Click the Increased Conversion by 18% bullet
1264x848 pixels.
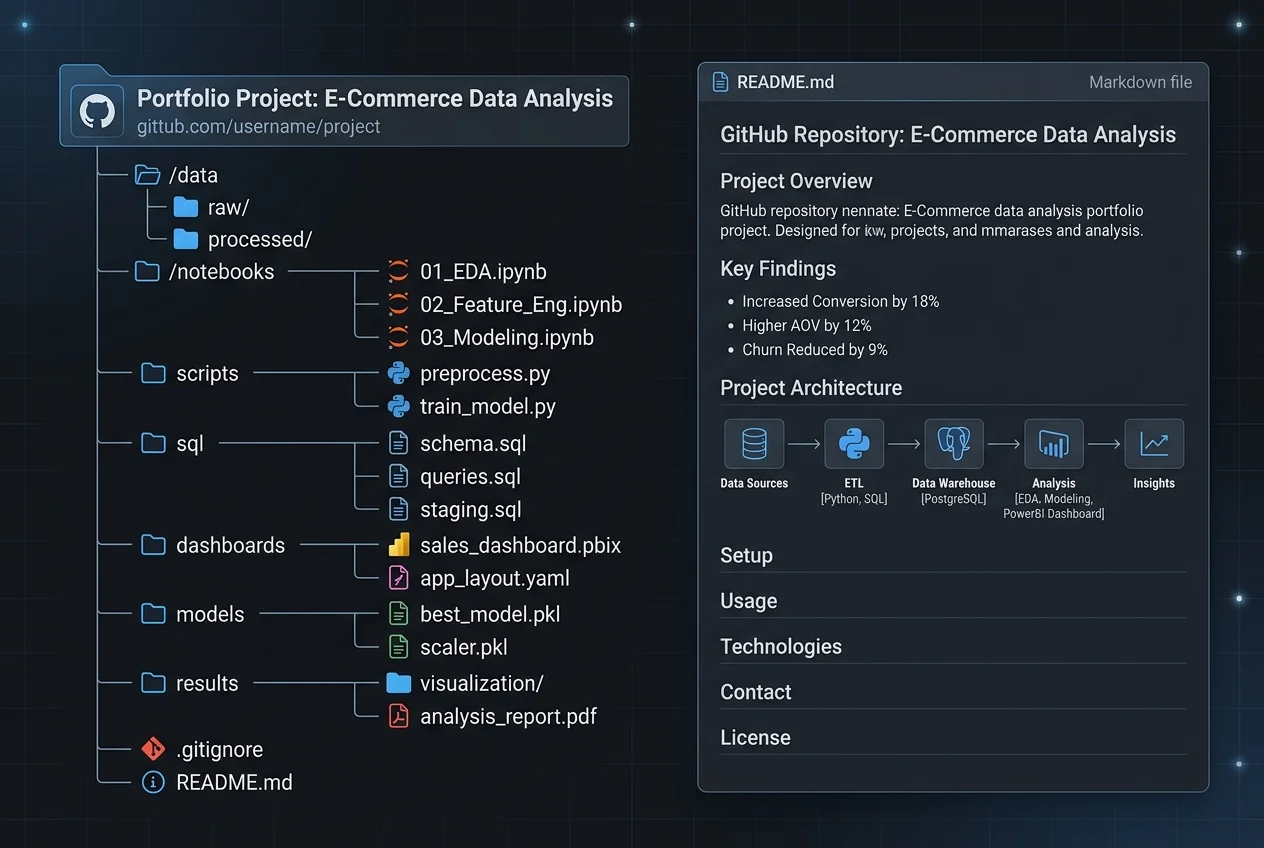(840, 301)
